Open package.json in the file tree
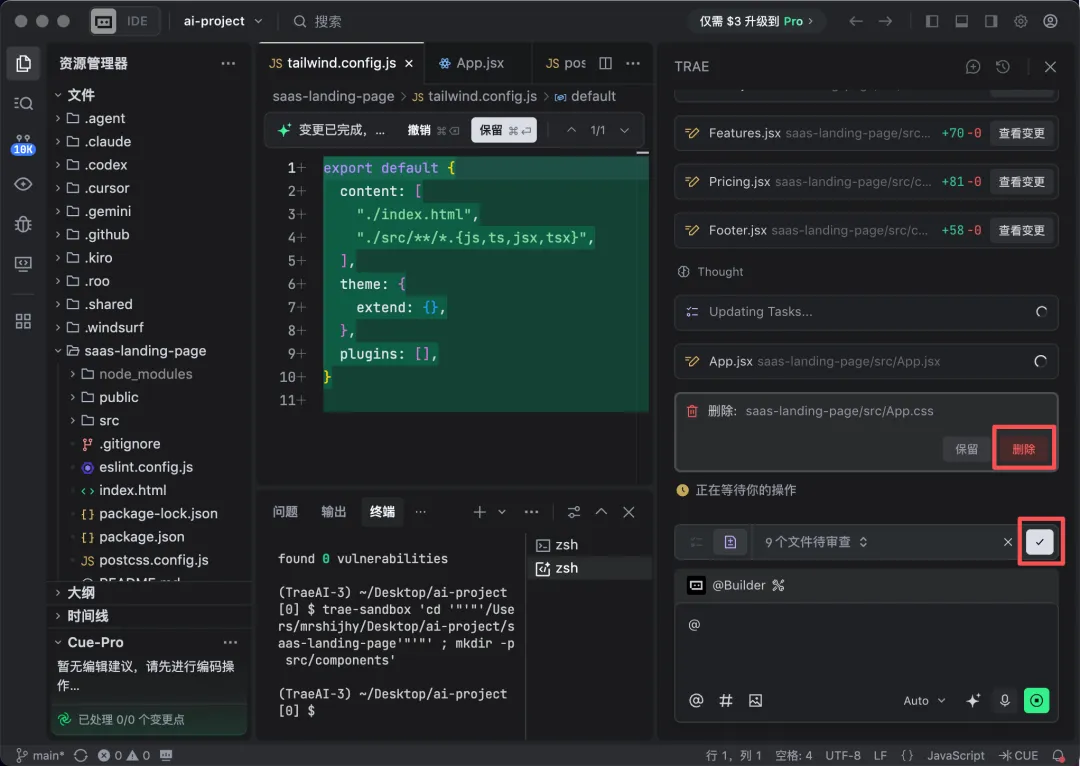The image size is (1080, 766). point(141,537)
